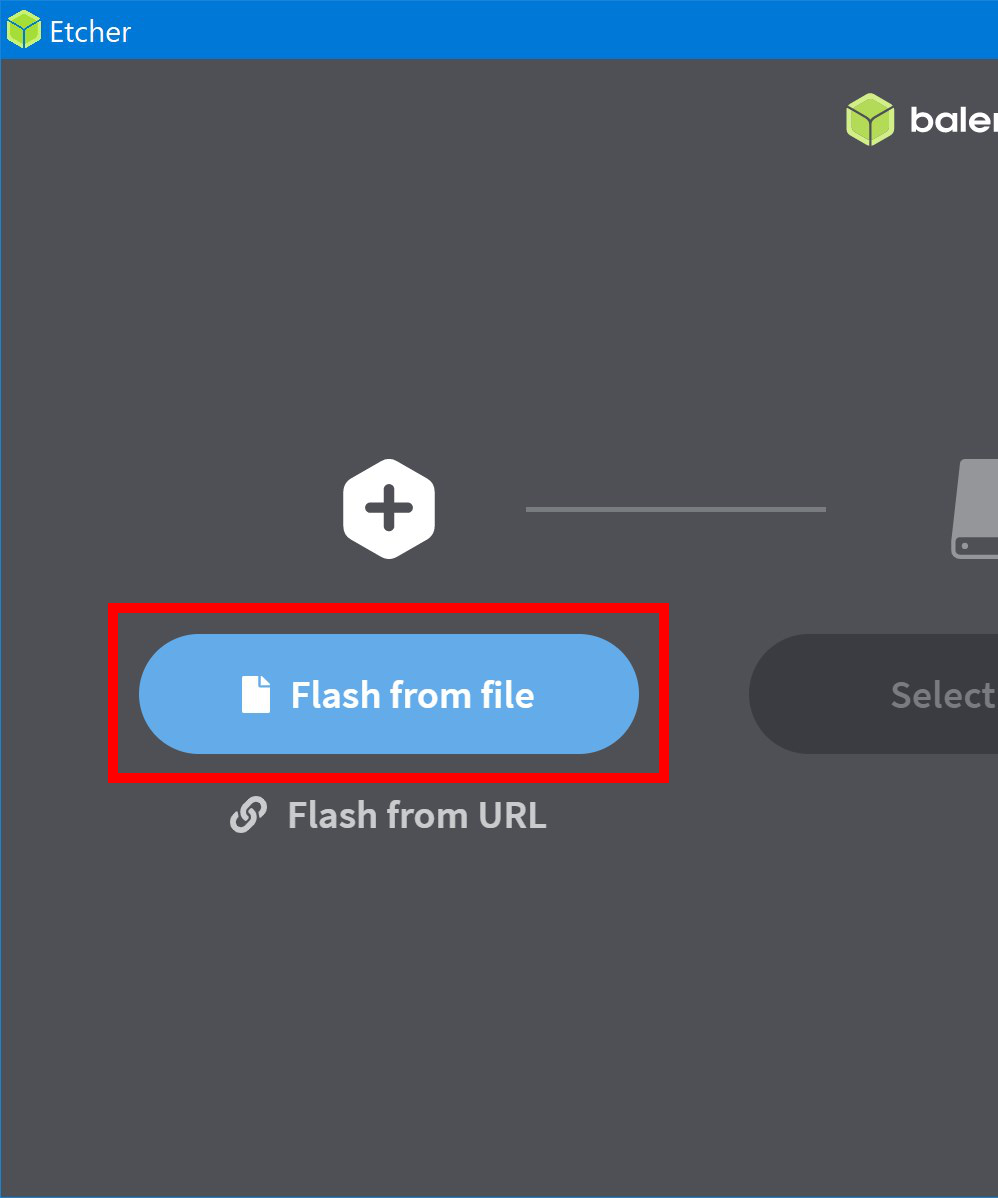Click the balena green cube logo
Viewport: 998px width, 1198px height.
coord(870,119)
